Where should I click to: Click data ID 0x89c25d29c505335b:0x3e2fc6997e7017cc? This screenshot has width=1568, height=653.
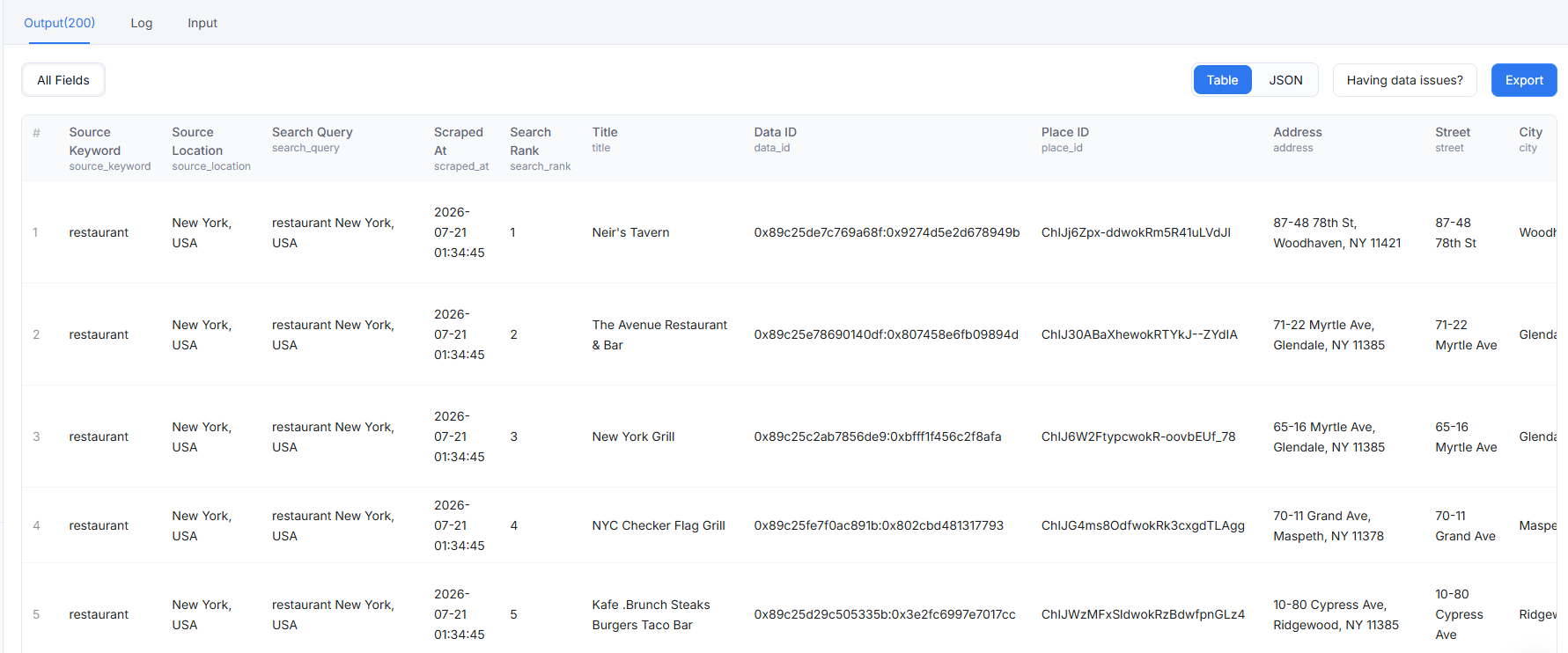click(x=885, y=614)
